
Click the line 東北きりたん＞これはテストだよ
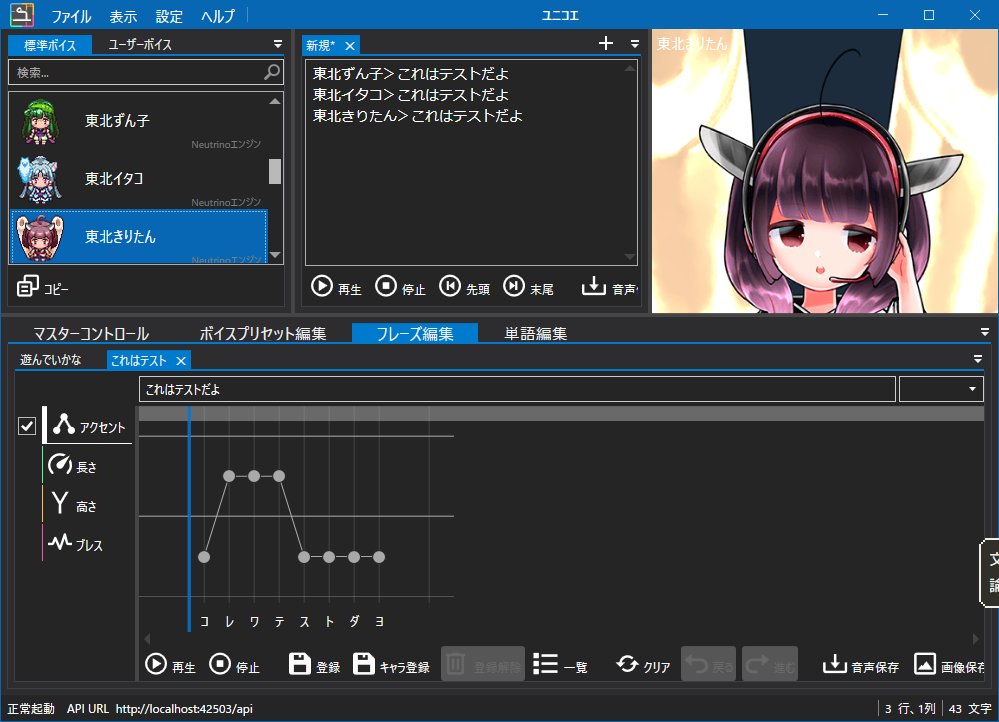click(417, 116)
